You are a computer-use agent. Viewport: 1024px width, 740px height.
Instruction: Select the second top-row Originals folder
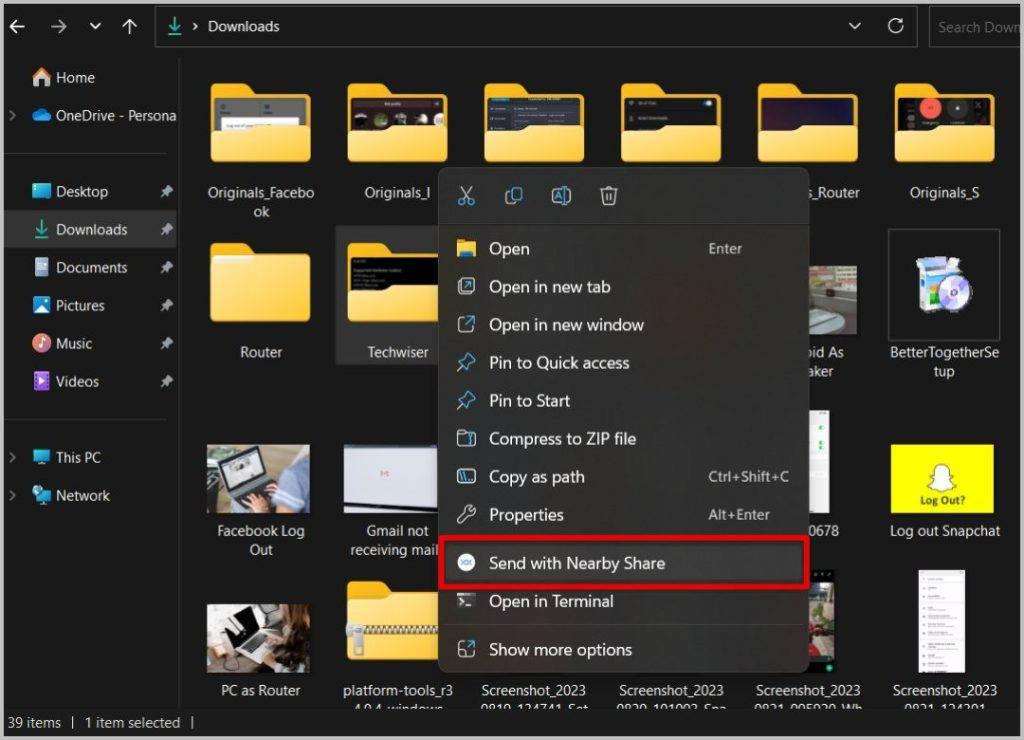397,142
